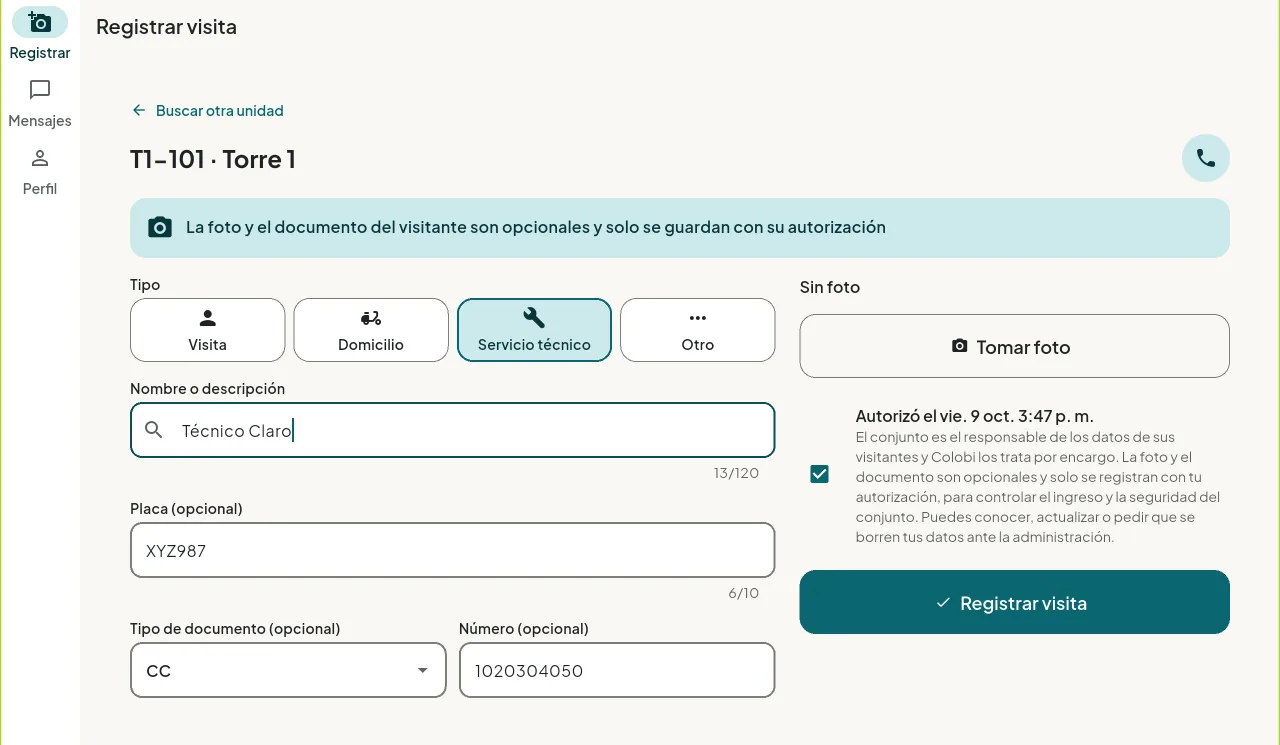The width and height of the screenshot is (1280, 745).
Task: Click the Tomar foto button
Action: click(1015, 346)
